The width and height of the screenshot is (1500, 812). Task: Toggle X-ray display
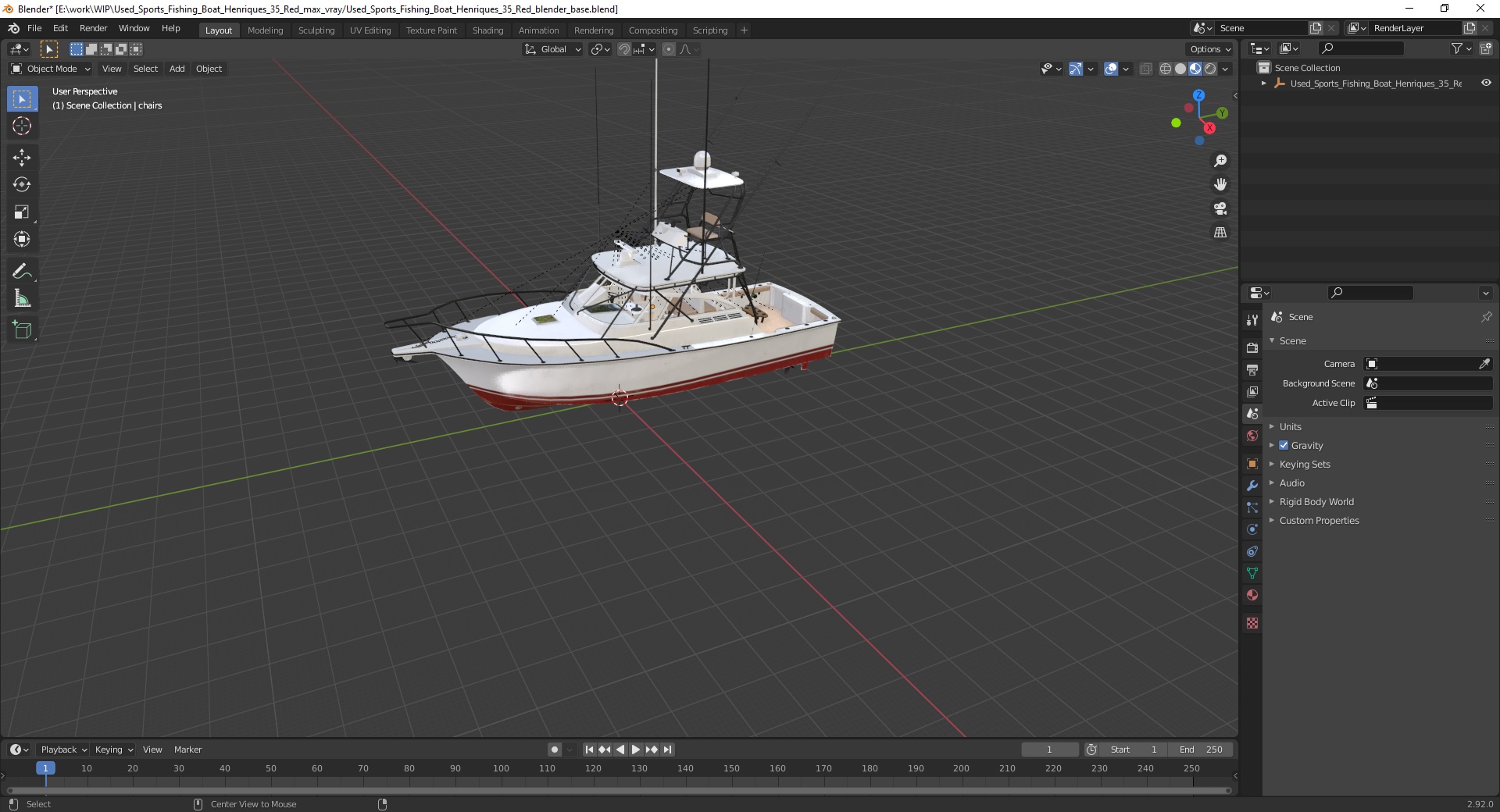pyautogui.click(x=1145, y=69)
